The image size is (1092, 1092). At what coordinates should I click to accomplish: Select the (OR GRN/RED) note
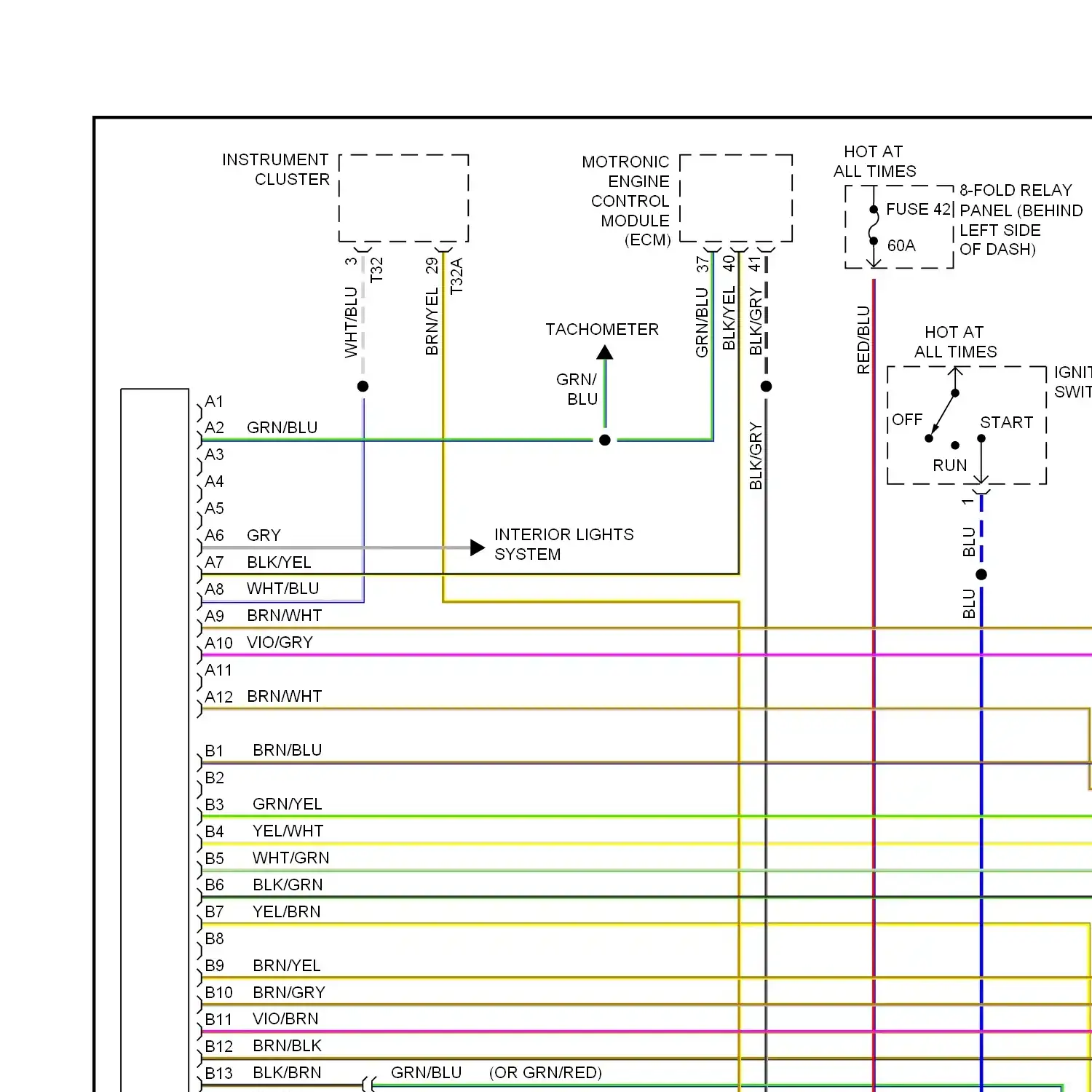click(546, 1073)
